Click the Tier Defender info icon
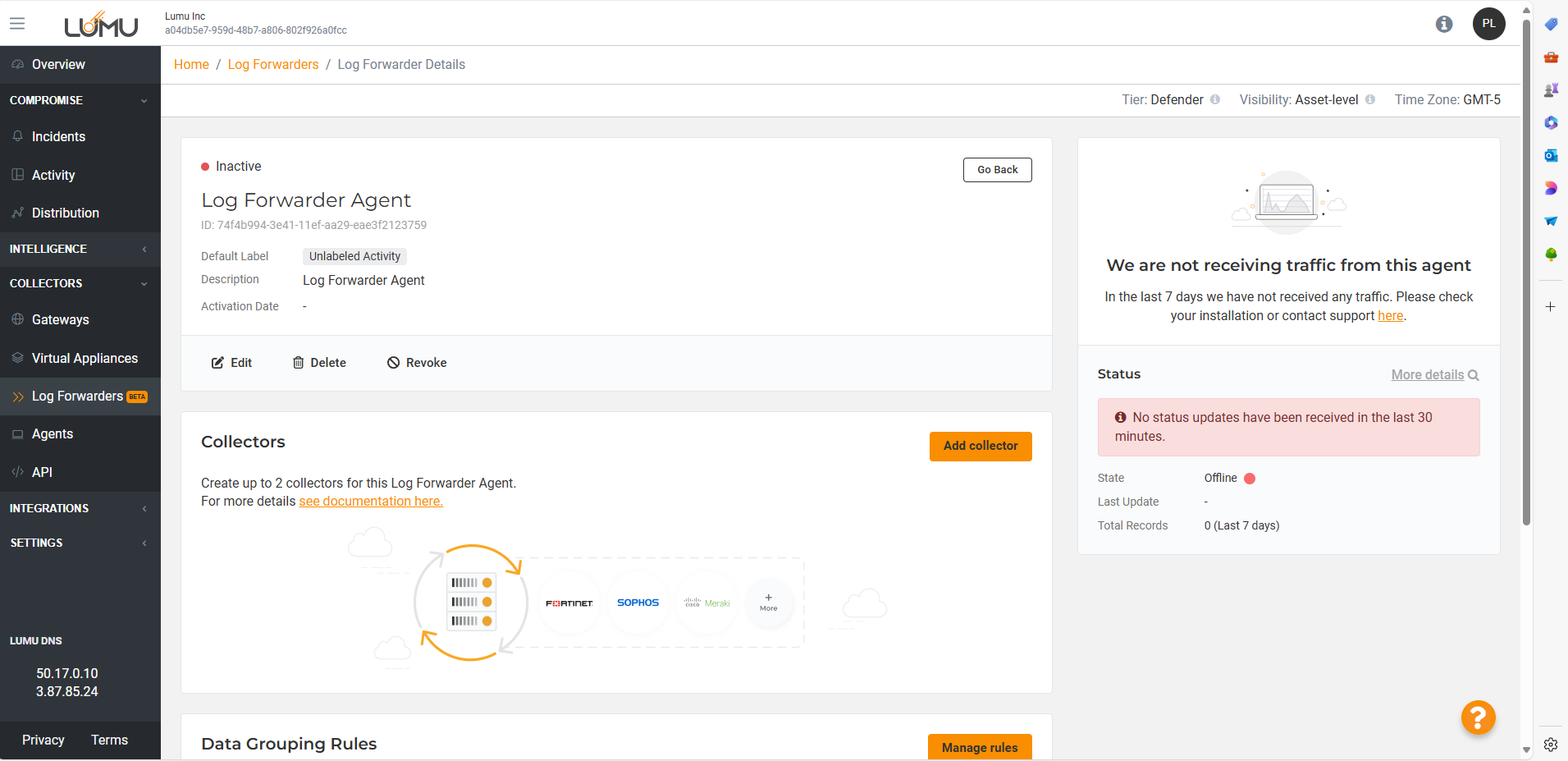 tap(1215, 99)
